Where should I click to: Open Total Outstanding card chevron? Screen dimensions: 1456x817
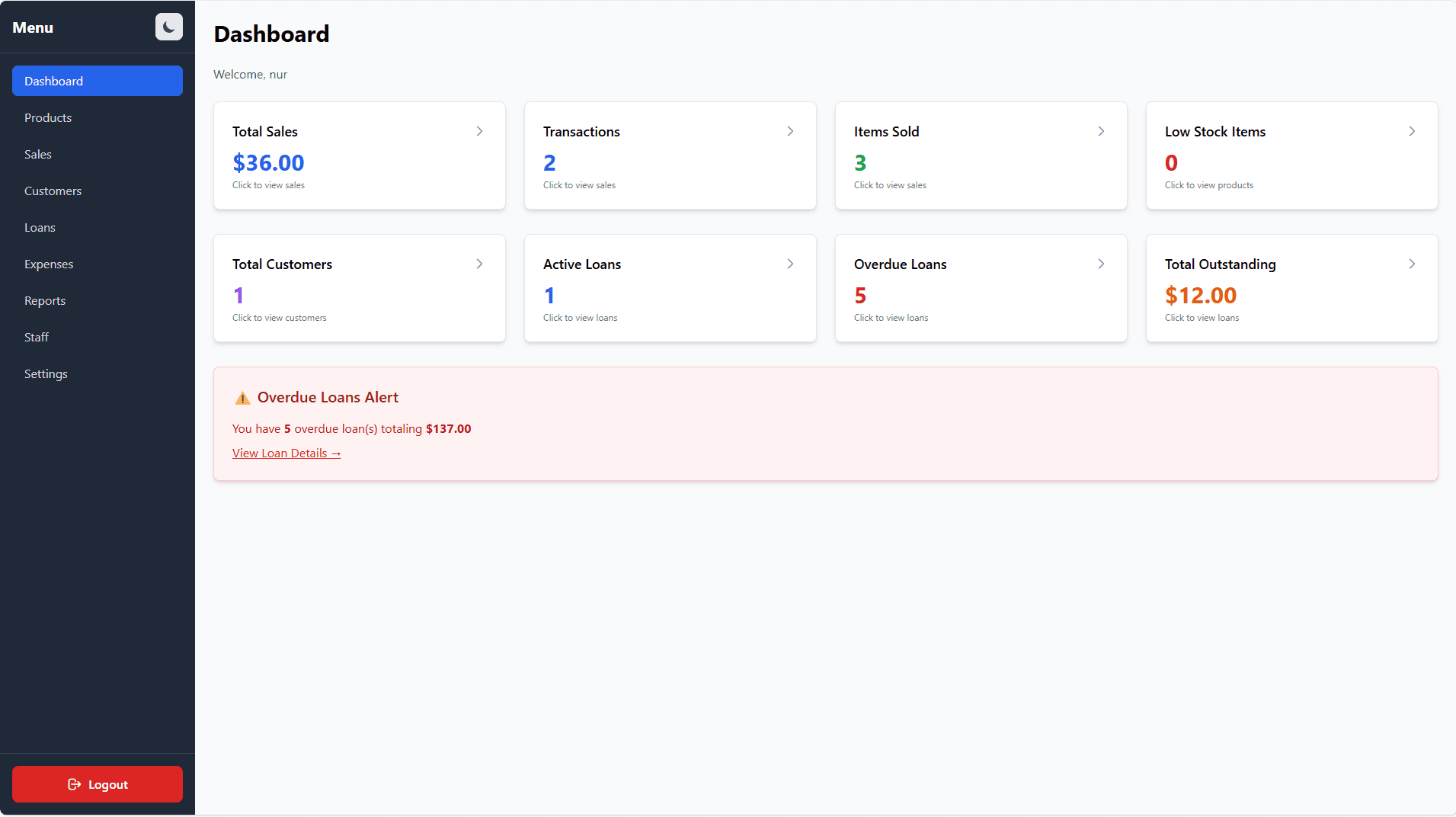[1412, 264]
